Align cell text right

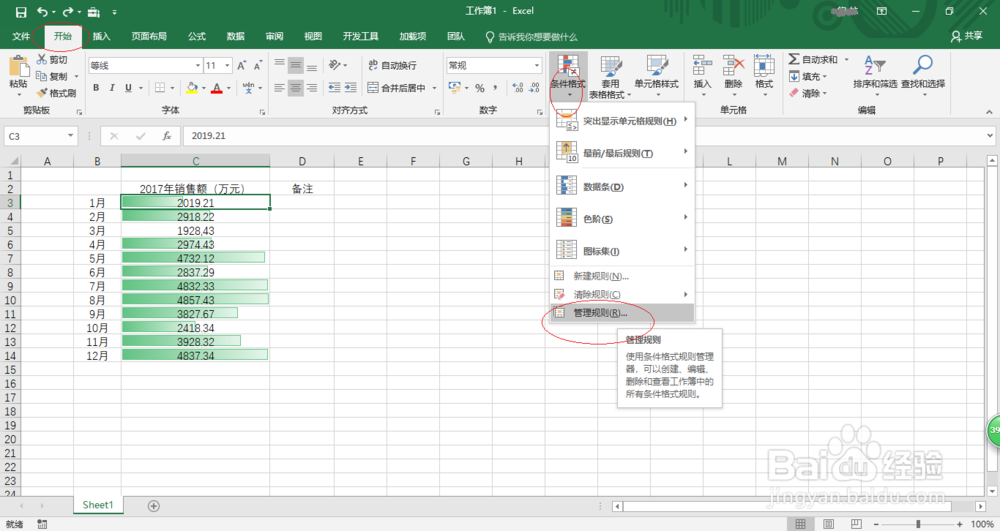[x=312, y=88]
